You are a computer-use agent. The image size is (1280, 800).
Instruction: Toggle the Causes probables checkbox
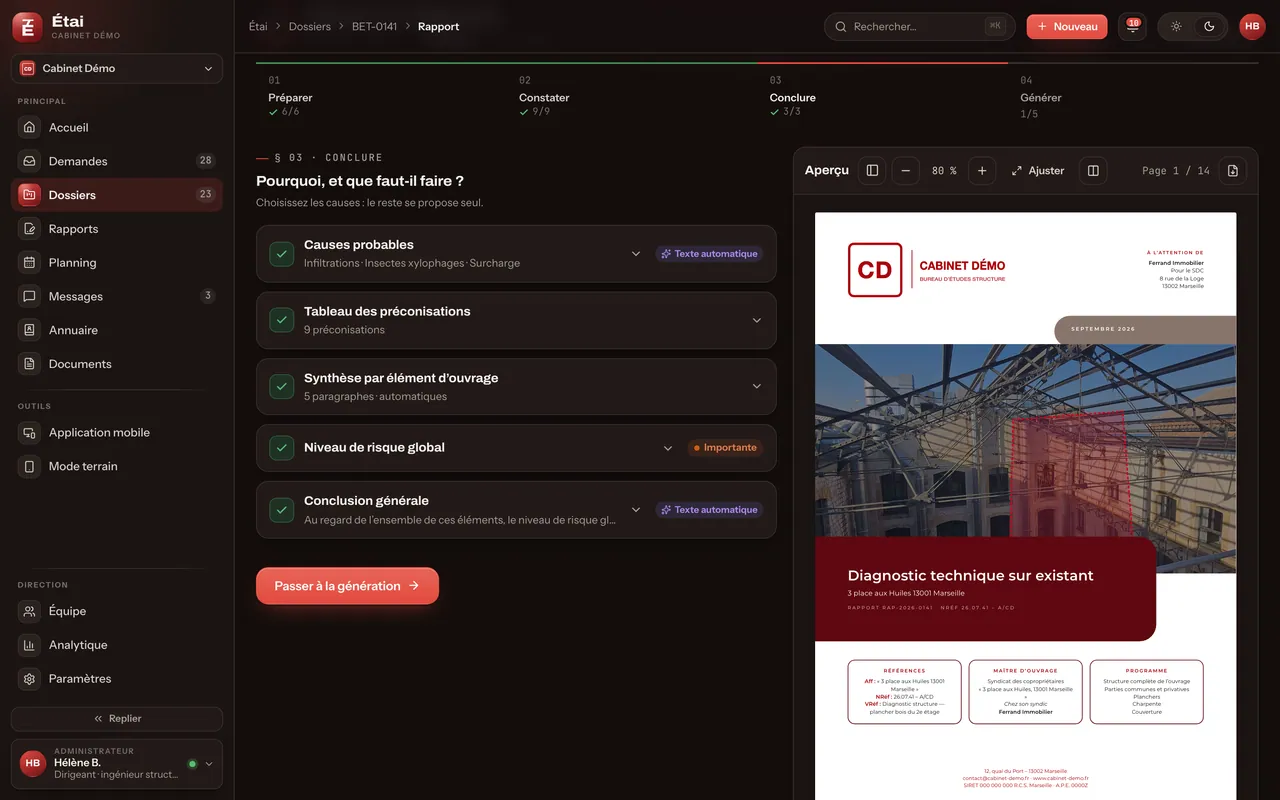(x=281, y=254)
